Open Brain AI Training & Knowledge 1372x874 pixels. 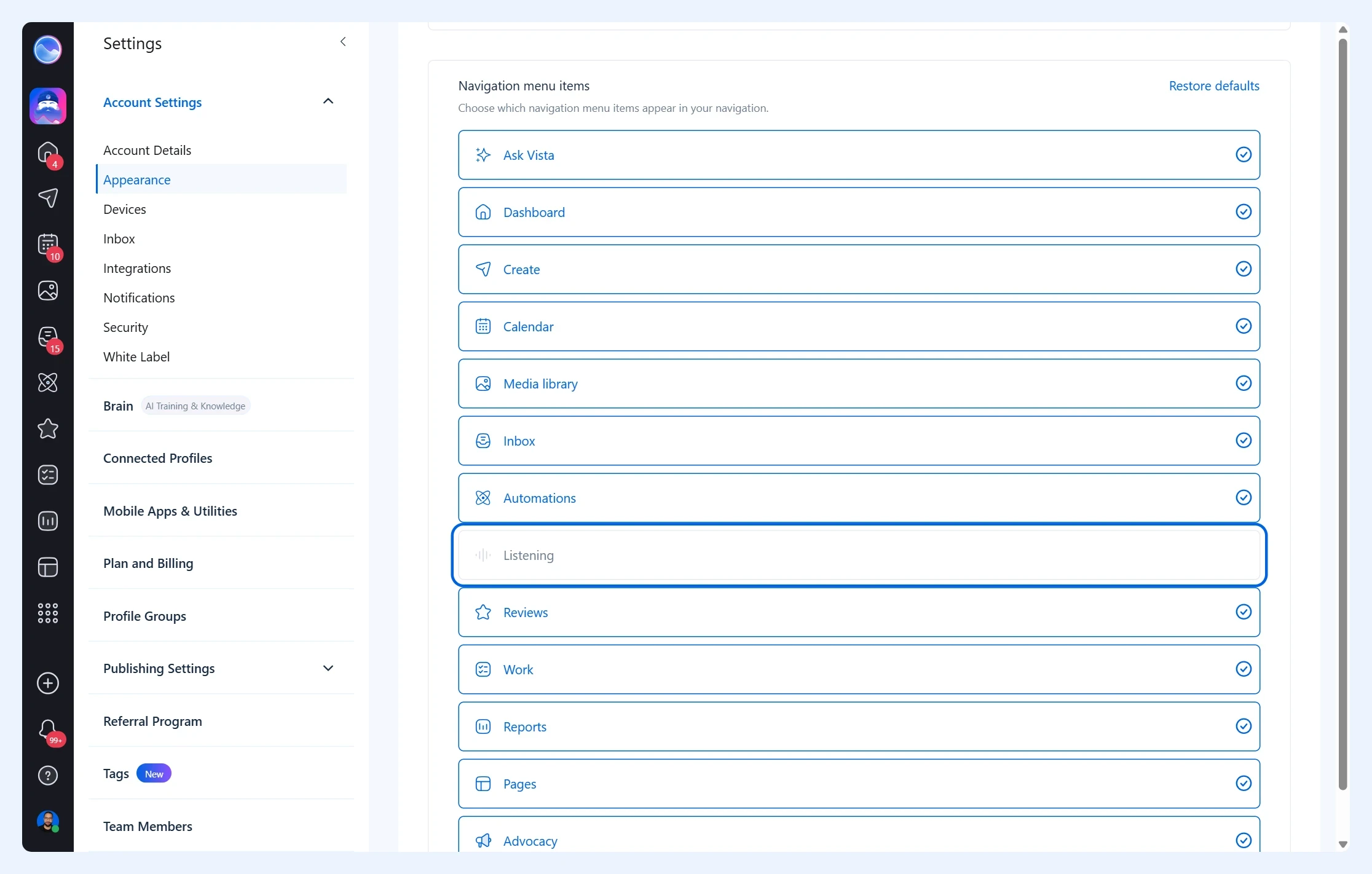tap(176, 406)
